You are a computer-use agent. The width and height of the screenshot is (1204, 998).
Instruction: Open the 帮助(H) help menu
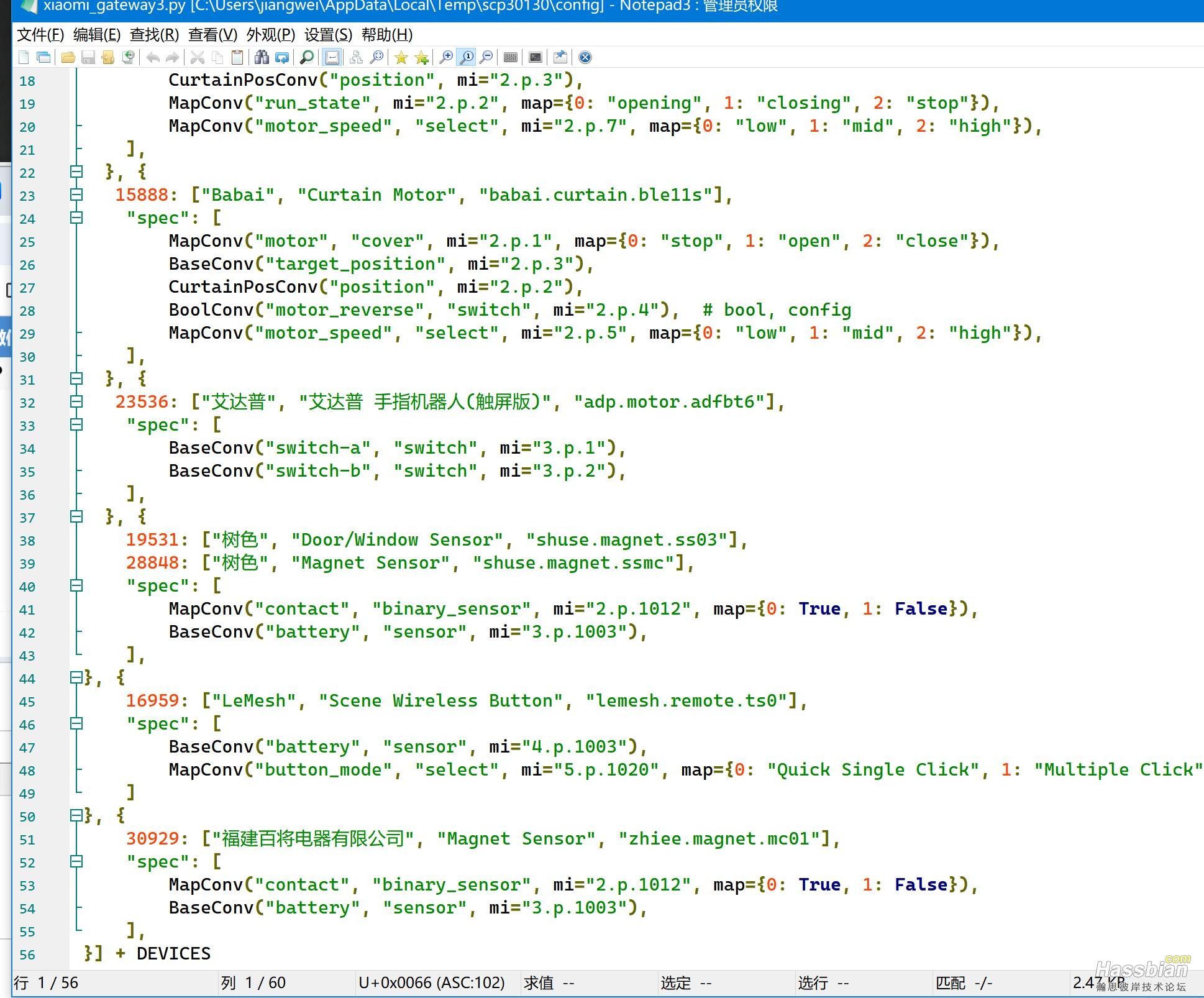click(x=386, y=35)
